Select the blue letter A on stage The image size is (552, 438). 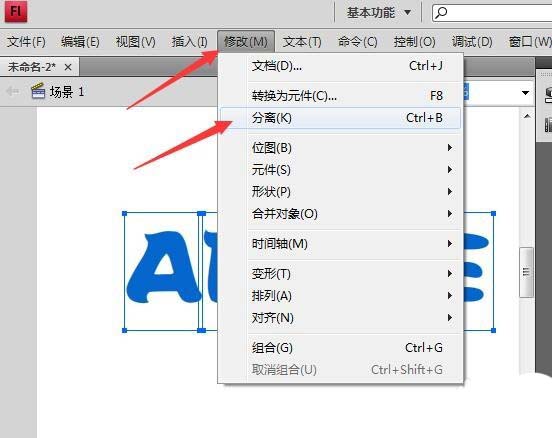pos(164,268)
